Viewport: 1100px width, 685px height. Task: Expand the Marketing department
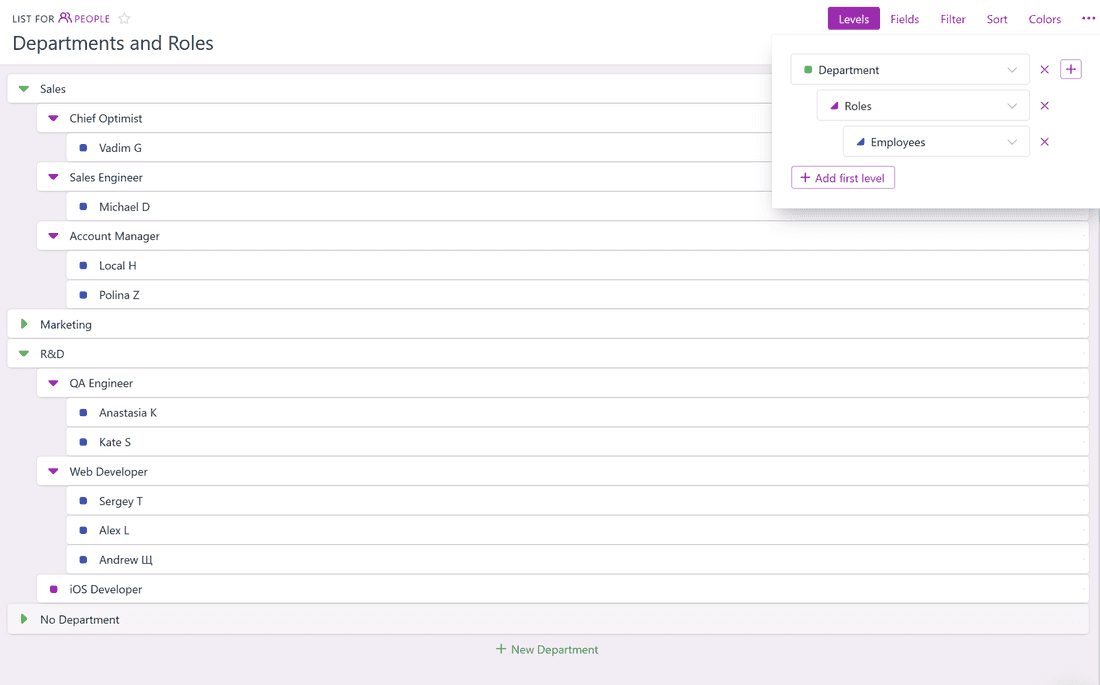[24, 324]
